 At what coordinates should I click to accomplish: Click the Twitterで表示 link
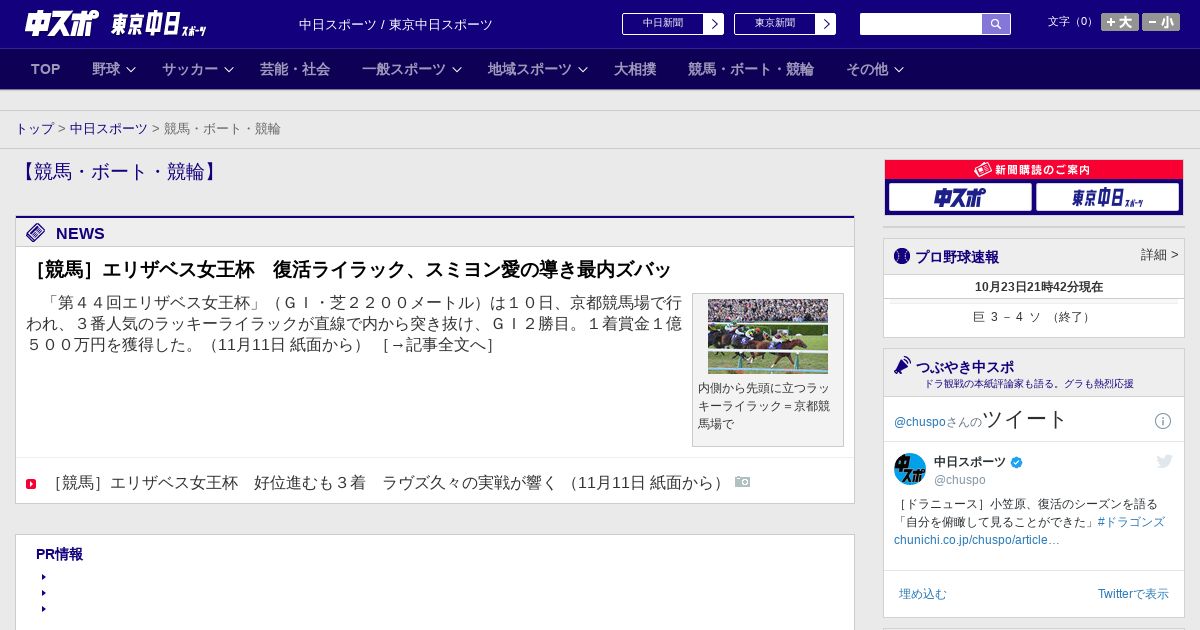tap(1133, 594)
